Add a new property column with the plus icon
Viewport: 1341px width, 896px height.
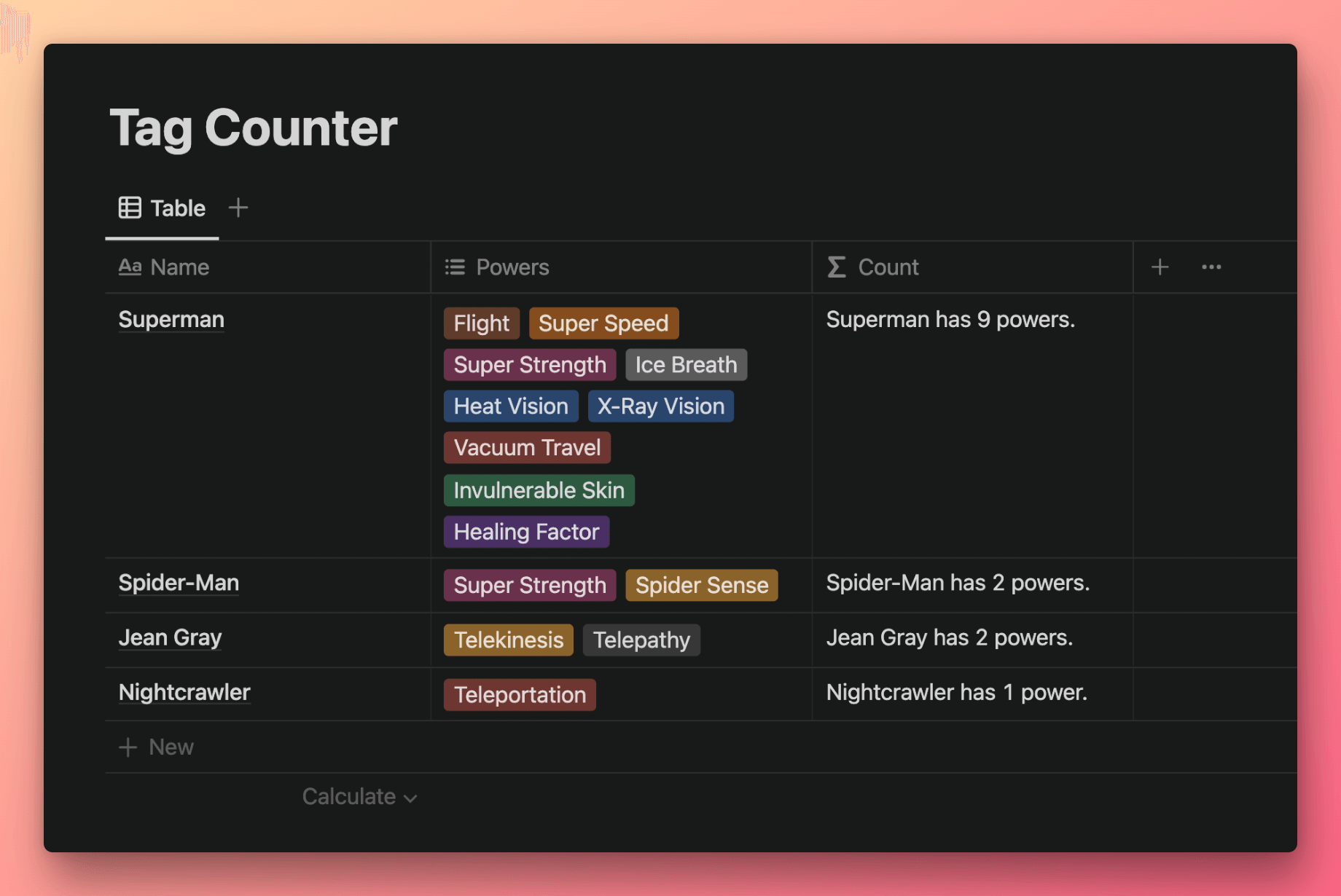(x=1160, y=267)
